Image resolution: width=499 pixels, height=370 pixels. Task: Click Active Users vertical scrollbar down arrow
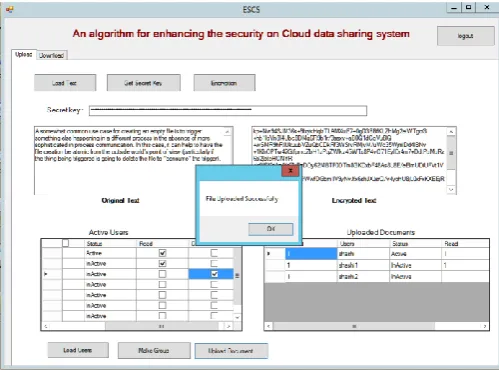click(x=237, y=317)
